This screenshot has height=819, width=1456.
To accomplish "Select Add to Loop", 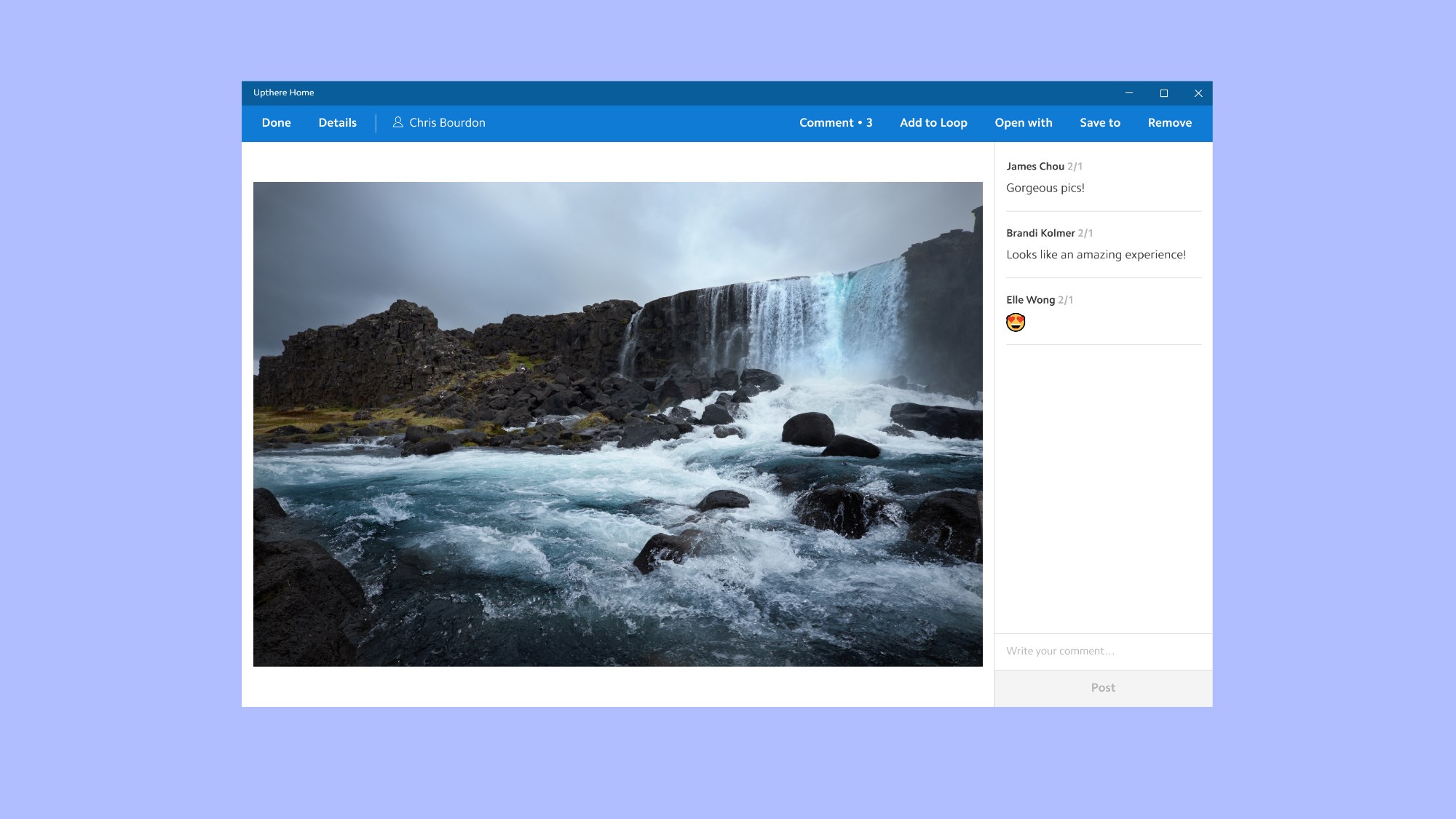I will coord(933,123).
